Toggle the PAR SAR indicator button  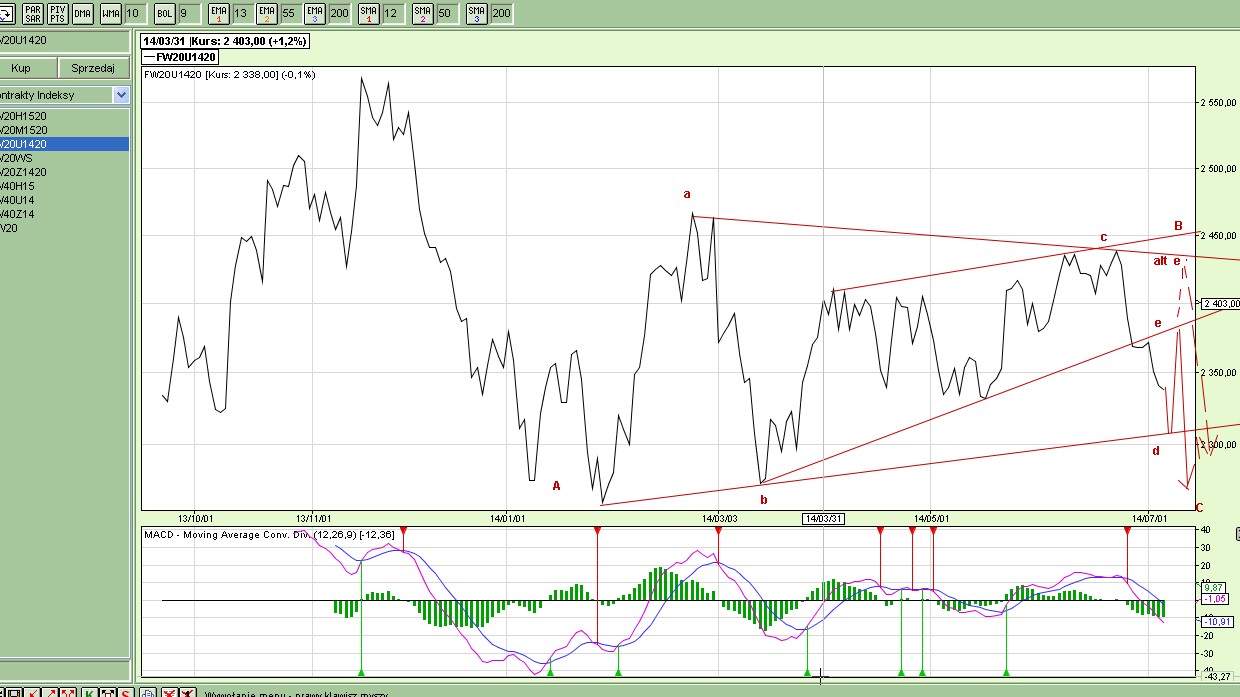[33, 14]
